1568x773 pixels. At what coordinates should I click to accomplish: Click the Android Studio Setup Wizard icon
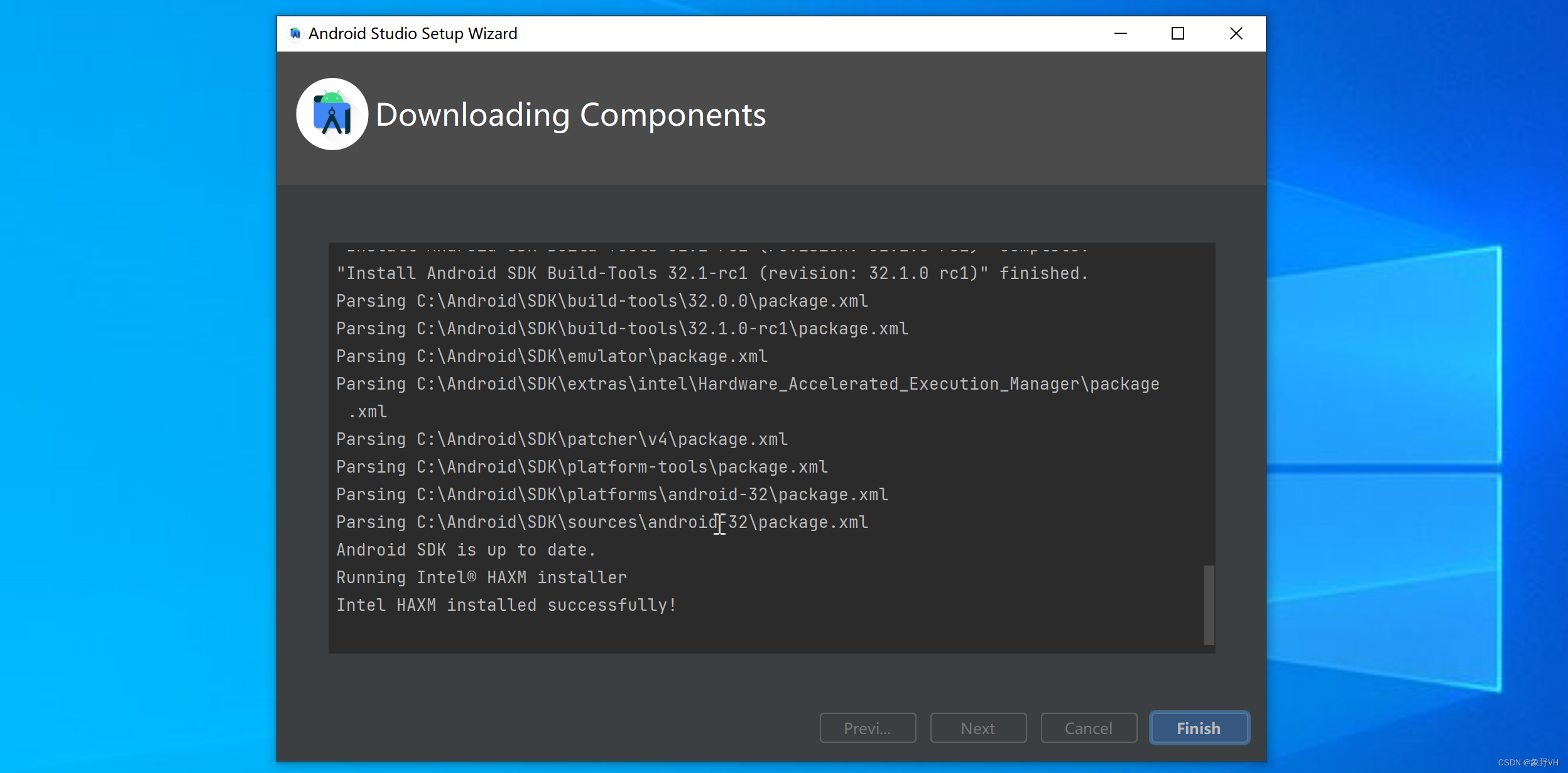tap(294, 33)
